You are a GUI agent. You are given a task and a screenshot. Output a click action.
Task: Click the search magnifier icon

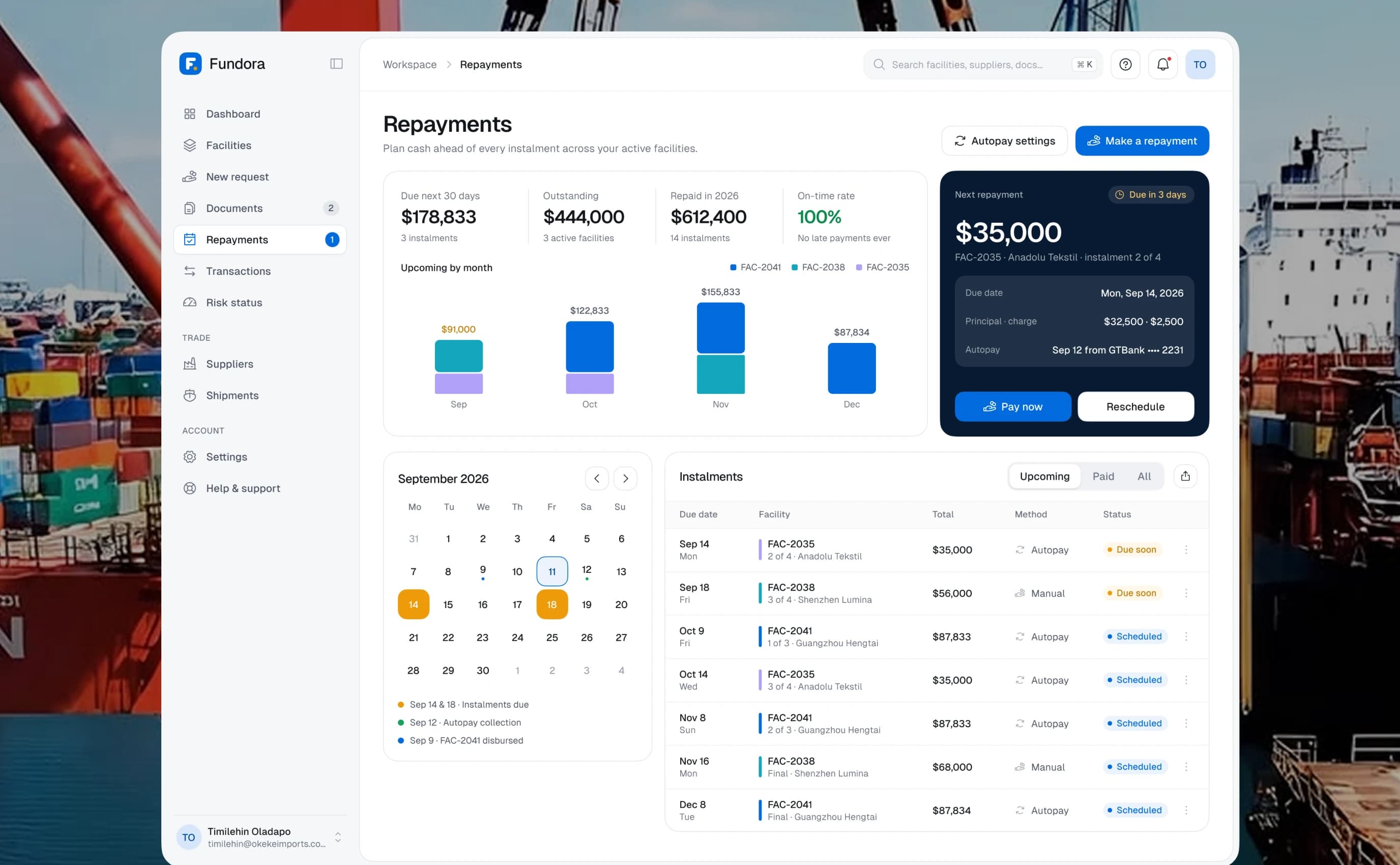tap(879, 65)
